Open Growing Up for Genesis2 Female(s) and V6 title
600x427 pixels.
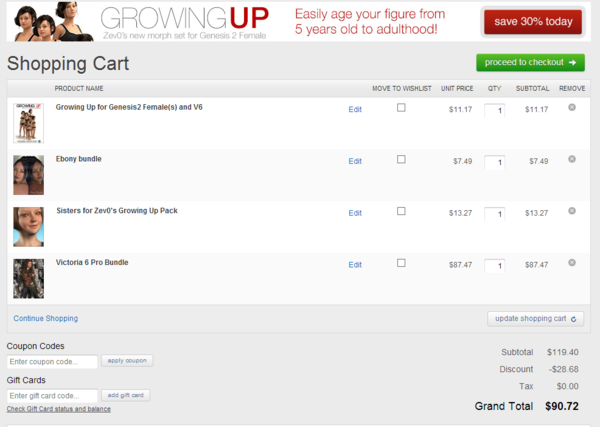[x=129, y=107]
